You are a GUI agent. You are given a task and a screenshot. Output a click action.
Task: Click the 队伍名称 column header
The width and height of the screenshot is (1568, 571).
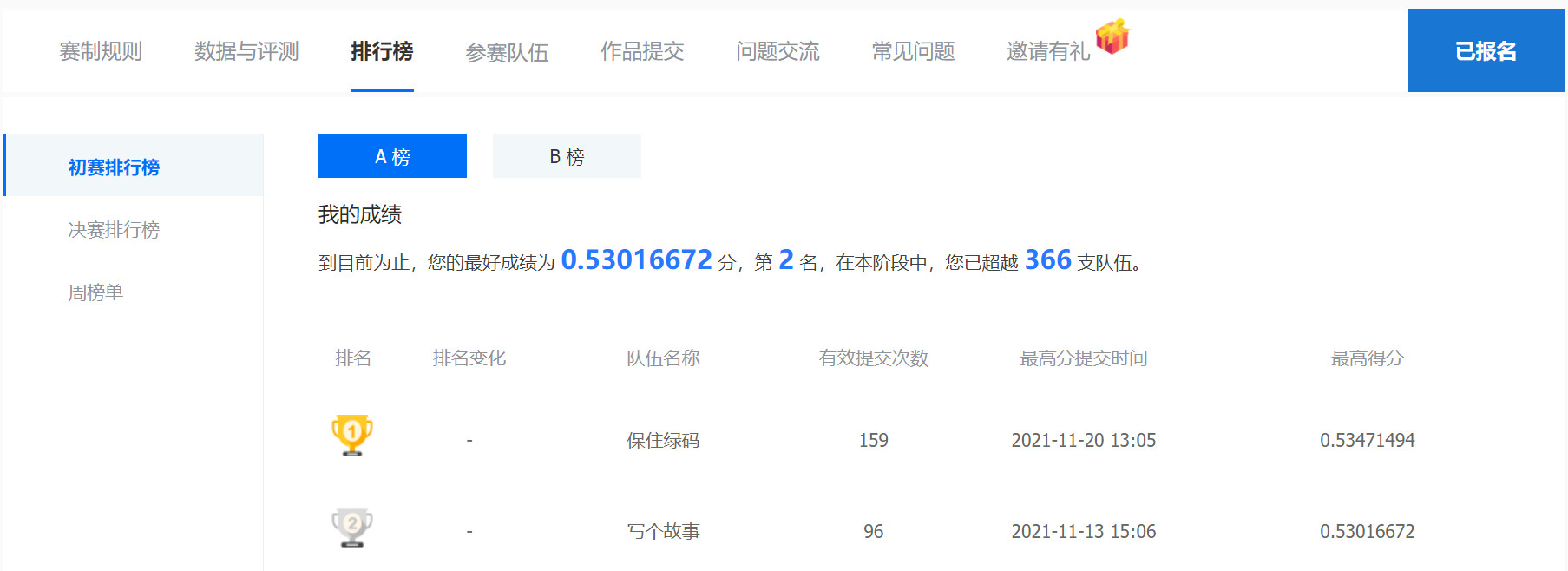click(x=664, y=358)
